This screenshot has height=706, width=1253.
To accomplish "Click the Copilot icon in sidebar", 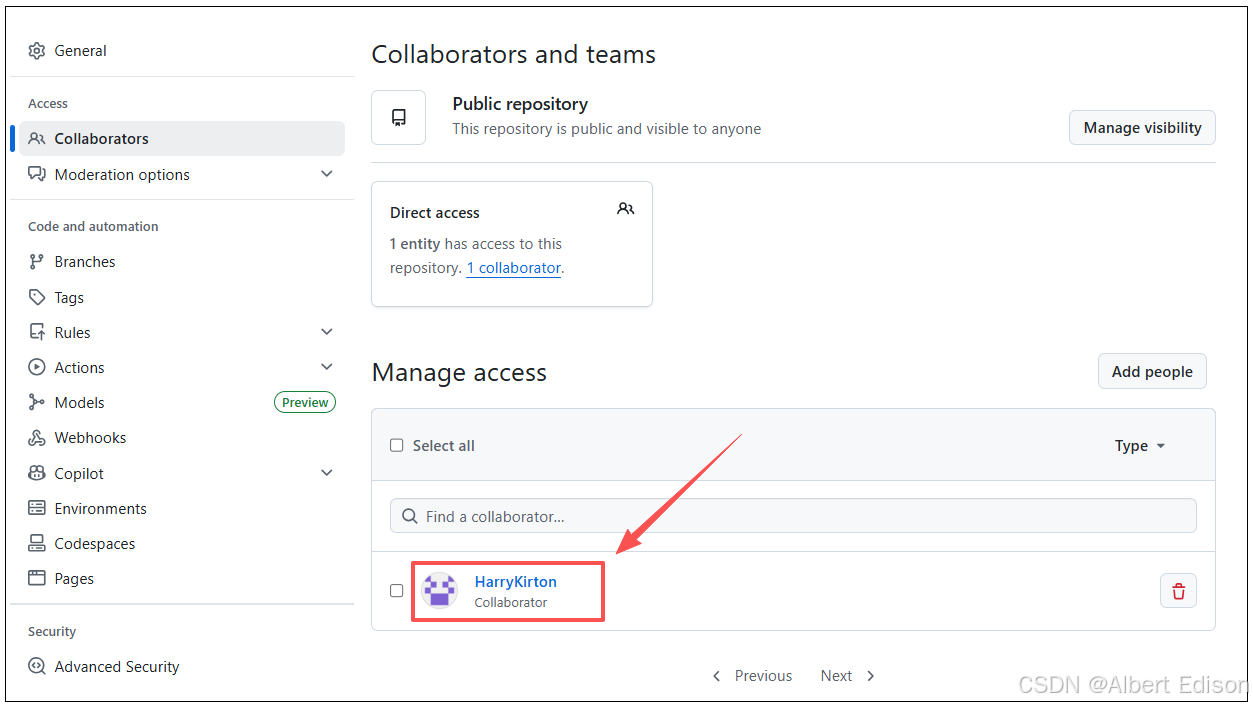I will (37, 473).
